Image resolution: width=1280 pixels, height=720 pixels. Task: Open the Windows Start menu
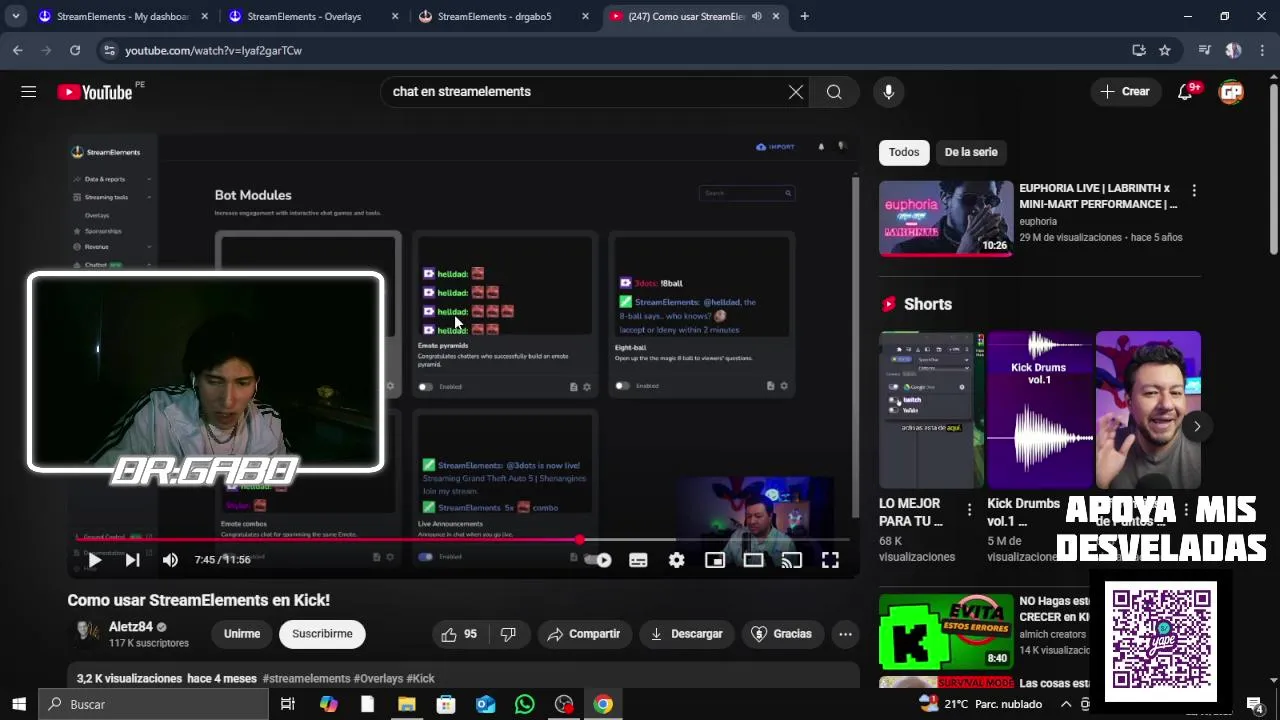pos(19,704)
